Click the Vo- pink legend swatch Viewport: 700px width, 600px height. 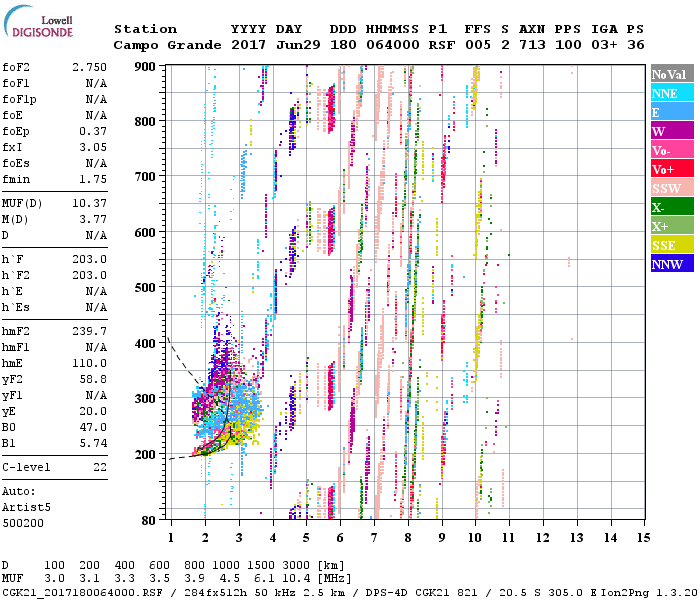pyautogui.click(x=671, y=150)
